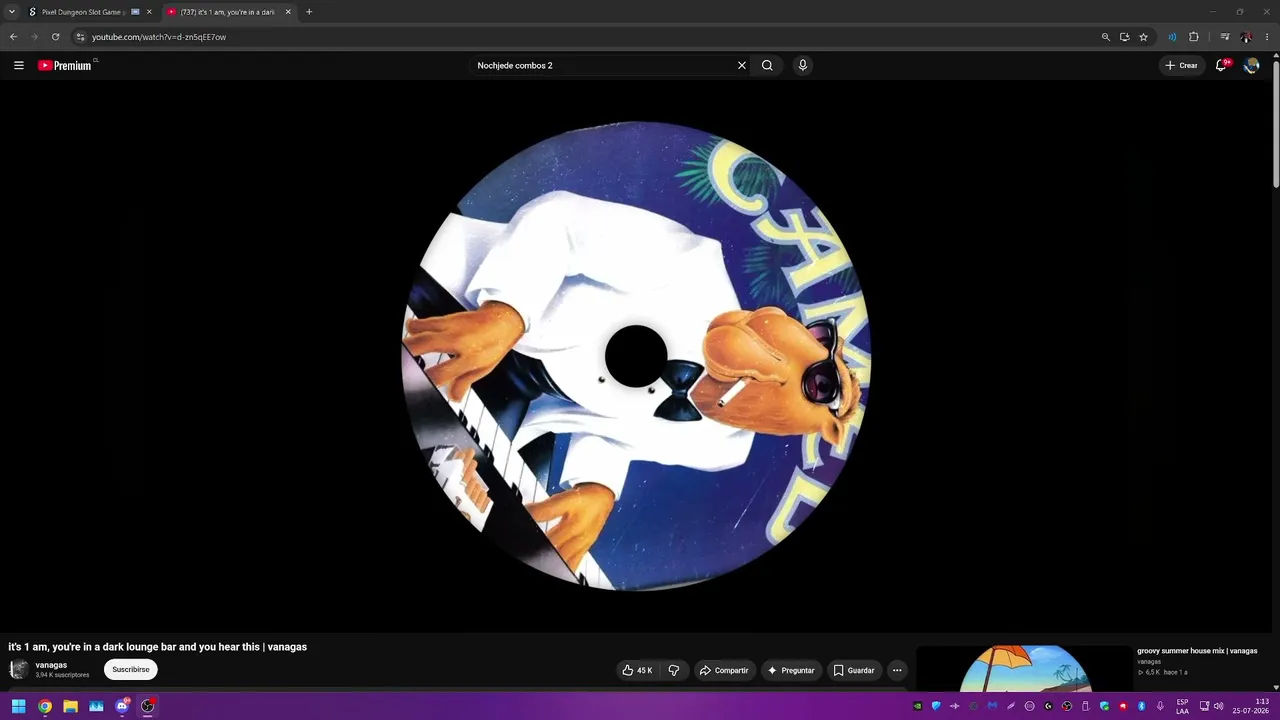The width and height of the screenshot is (1280, 720).
Task: Open File Explorer from the taskbar
Action: click(x=70, y=706)
